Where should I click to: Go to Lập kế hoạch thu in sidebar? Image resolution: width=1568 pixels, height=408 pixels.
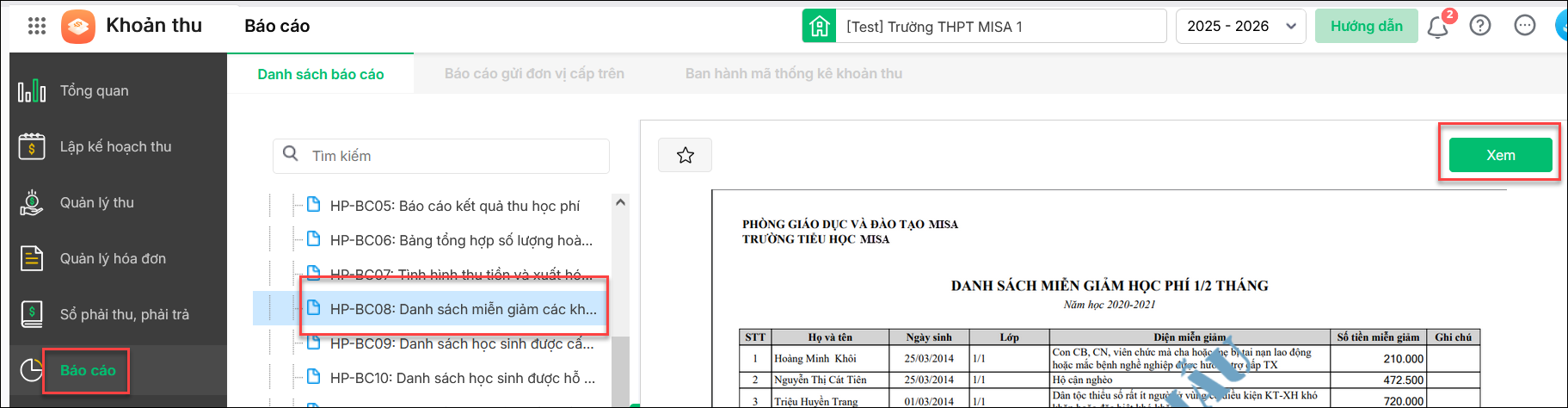(118, 146)
